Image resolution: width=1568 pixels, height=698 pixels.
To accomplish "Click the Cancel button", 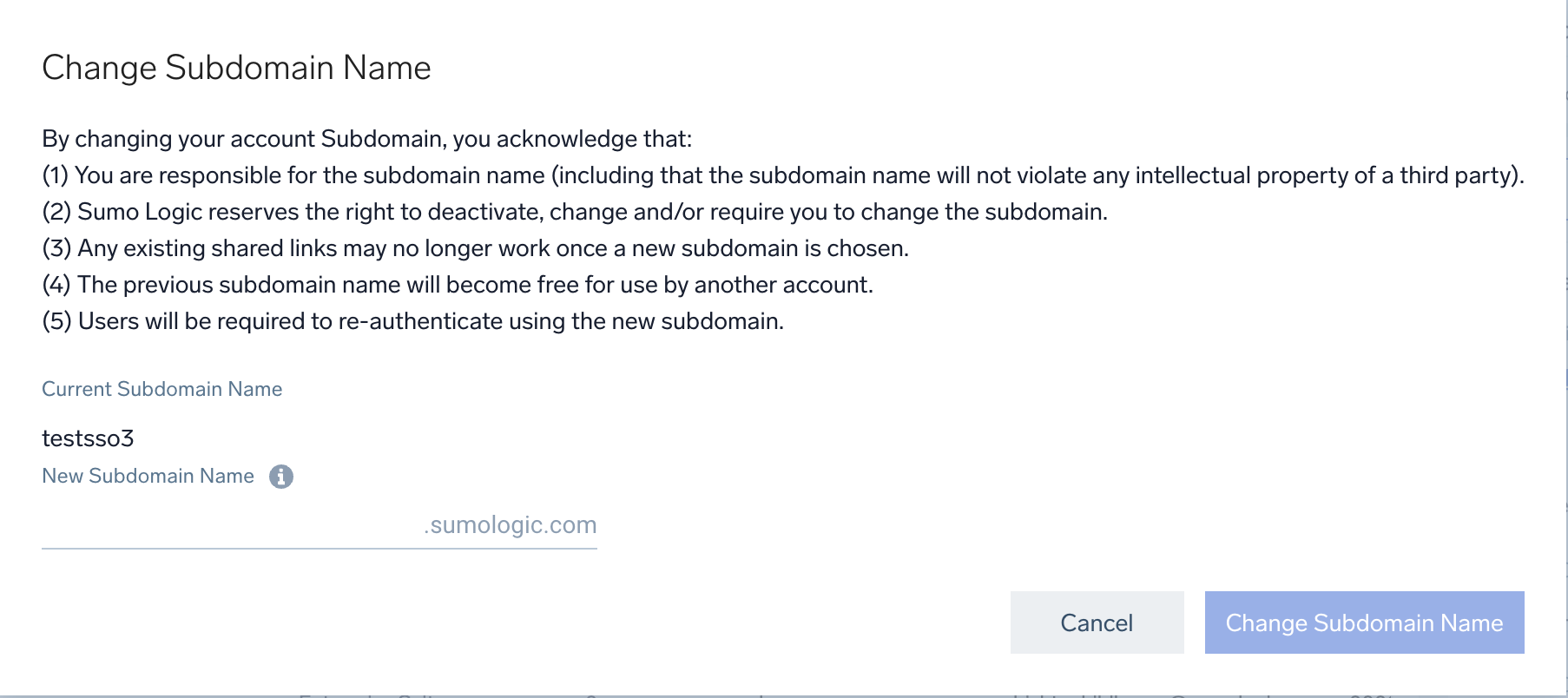I will pos(1096,622).
